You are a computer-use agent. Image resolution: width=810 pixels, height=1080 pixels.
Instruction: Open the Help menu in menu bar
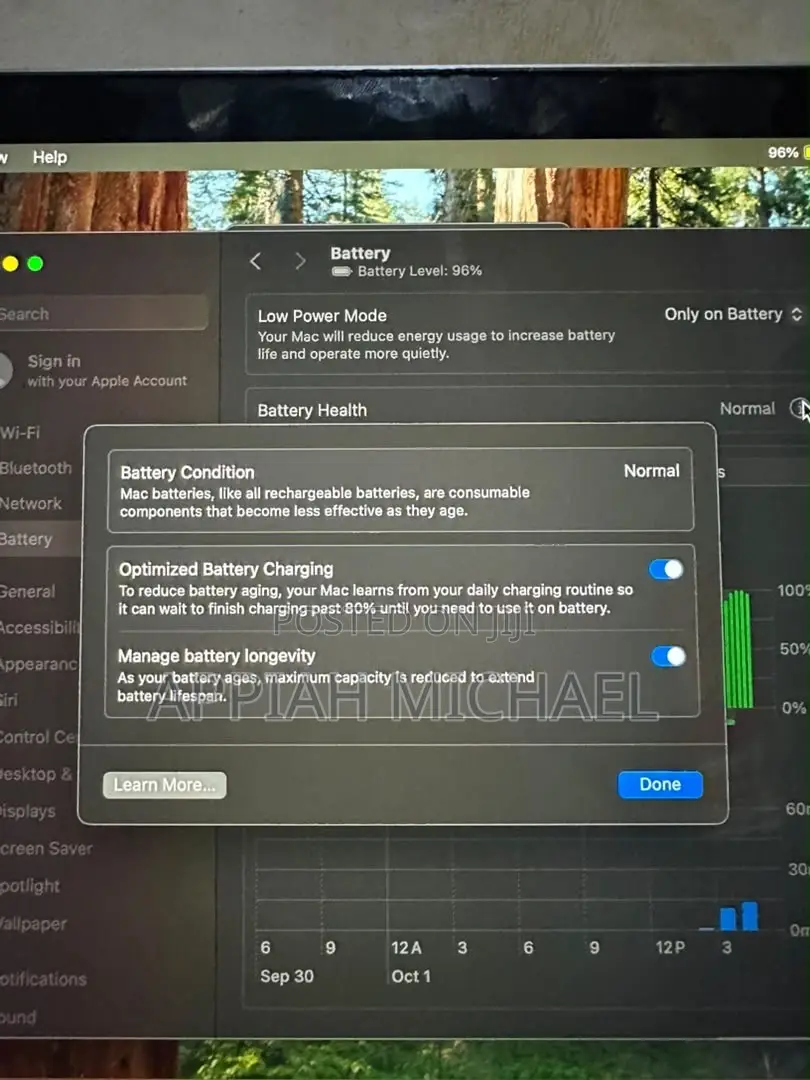[50, 157]
